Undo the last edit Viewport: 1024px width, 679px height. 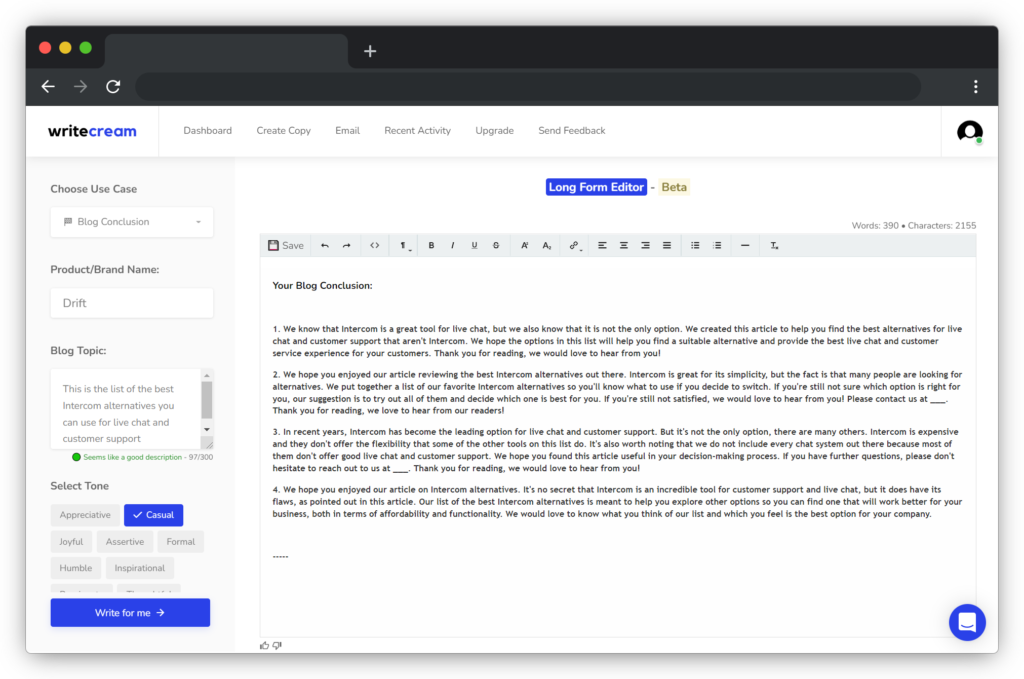(x=325, y=245)
